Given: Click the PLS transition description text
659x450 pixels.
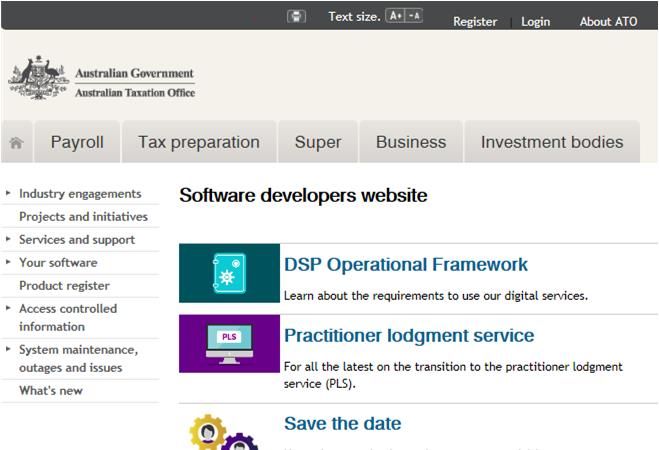Looking at the screenshot, I should coord(453,375).
